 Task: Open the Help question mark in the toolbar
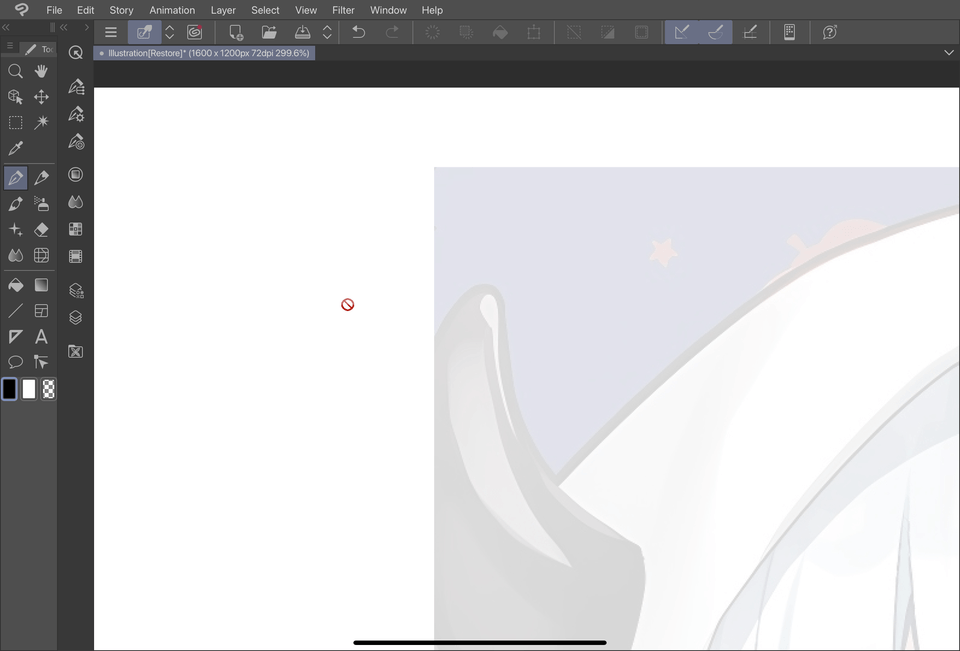[829, 32]
